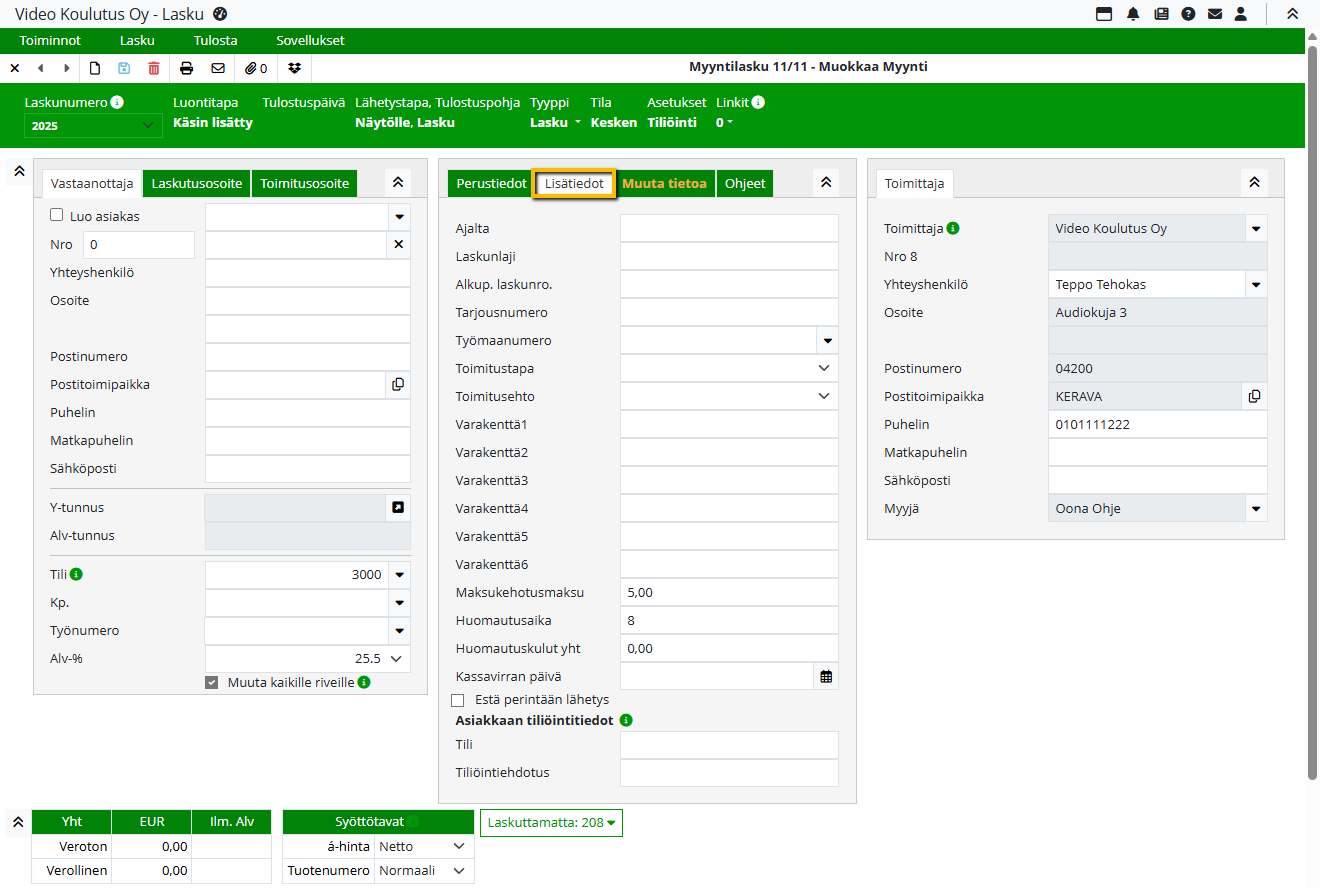Image resolution: width=1320 pixels, height=888 pixels.
Task: Click the Y-tunnus external lookup icon
Action: click(x=398, y=508)
